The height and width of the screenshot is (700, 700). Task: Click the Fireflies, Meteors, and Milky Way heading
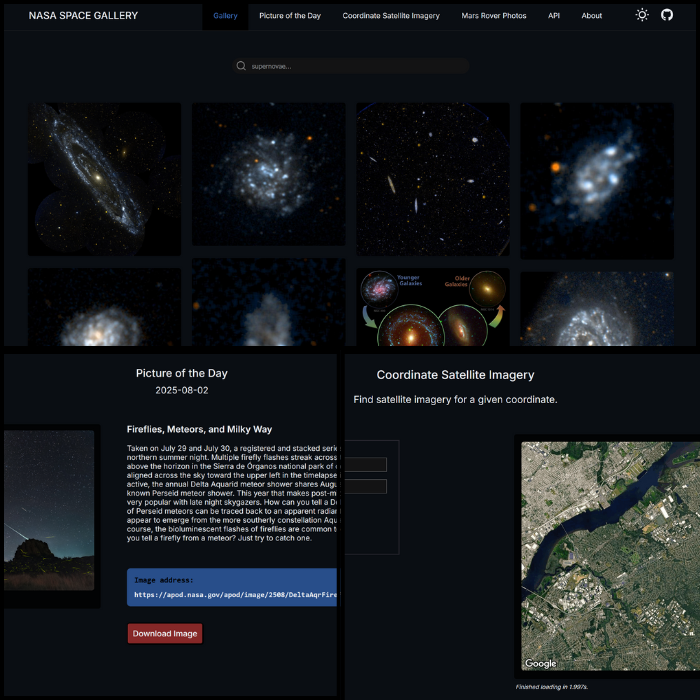tap(199, 429)
